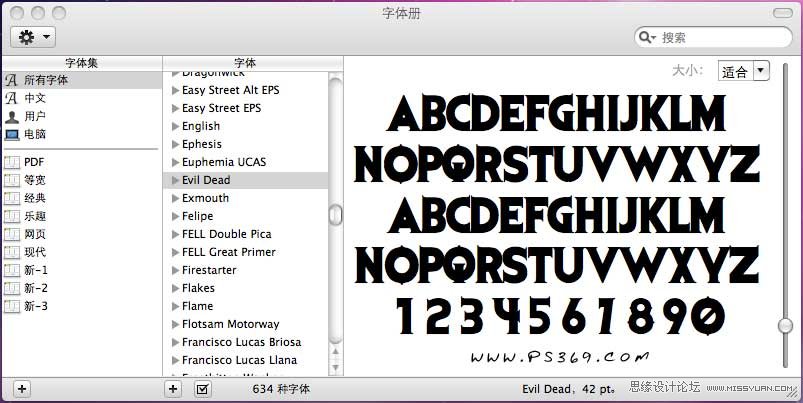The width and height of the screenshot is (803, 403).
Task: Expand the Ephesis font family
Action: click(x=175, y=144)
